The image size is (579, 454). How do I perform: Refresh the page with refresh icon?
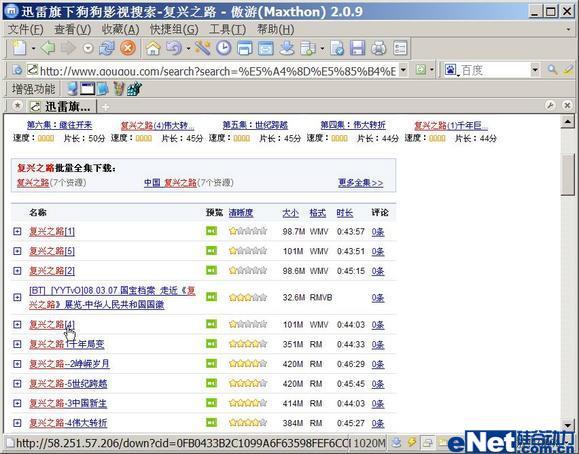click(x=107, y=48)
